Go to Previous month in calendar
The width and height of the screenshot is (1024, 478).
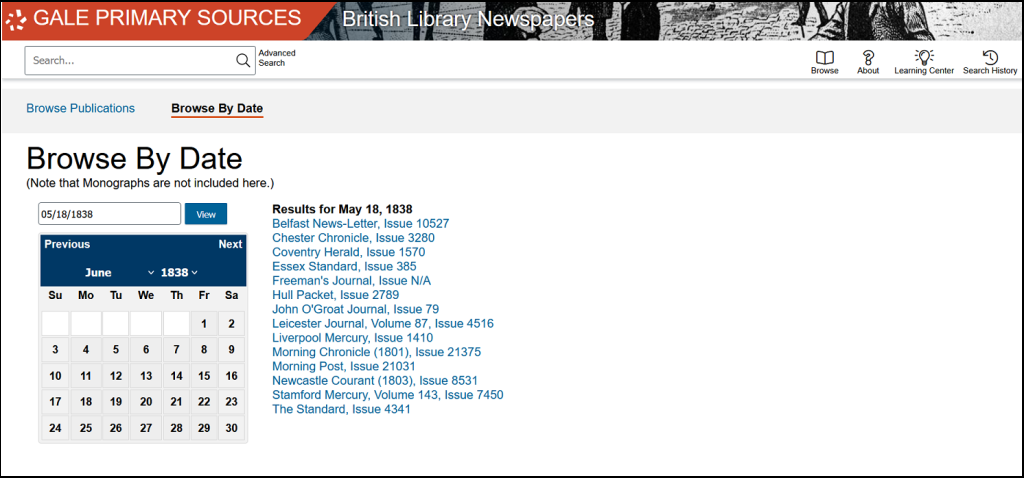(67, 244)
